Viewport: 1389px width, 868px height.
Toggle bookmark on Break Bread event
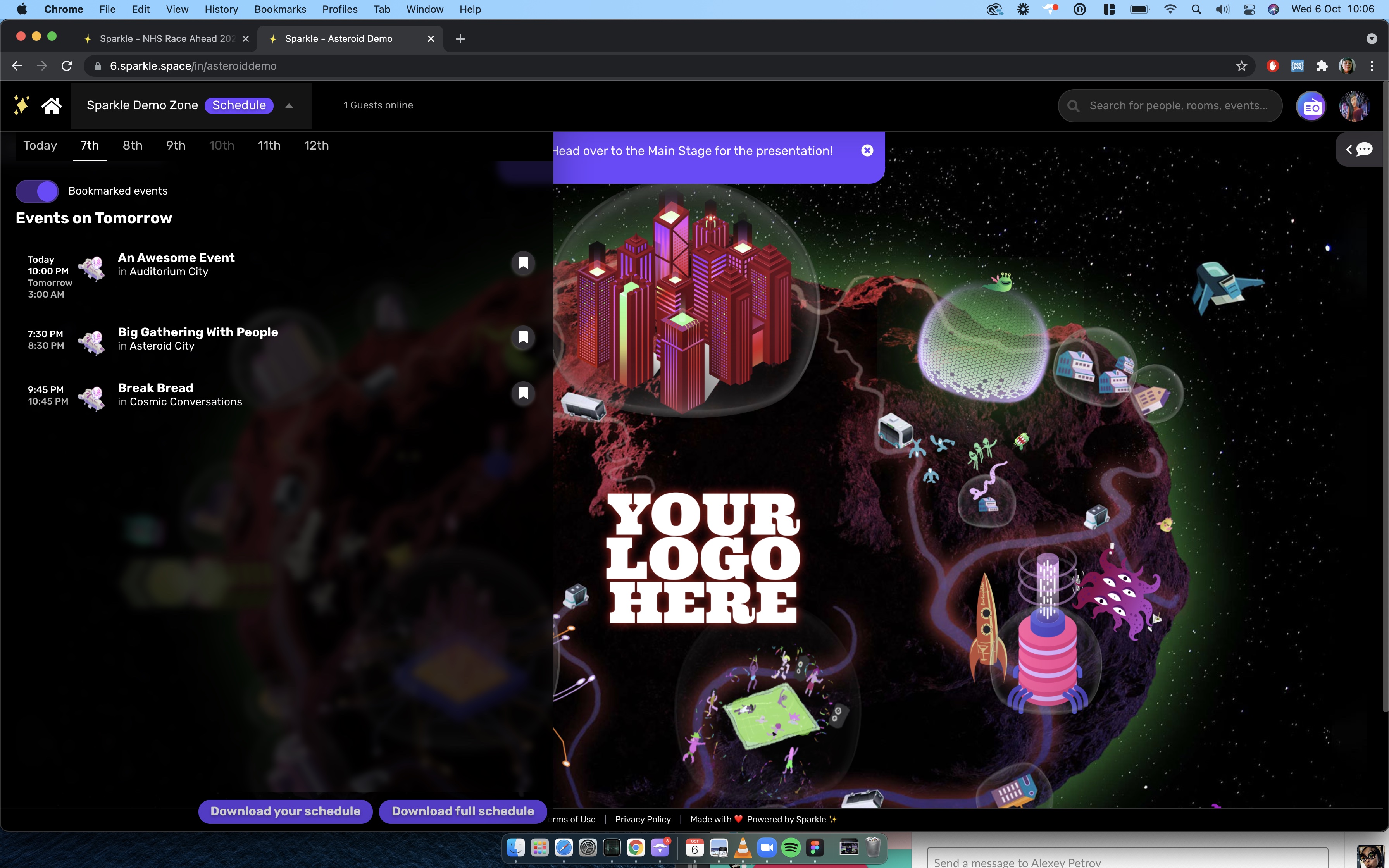523,393
